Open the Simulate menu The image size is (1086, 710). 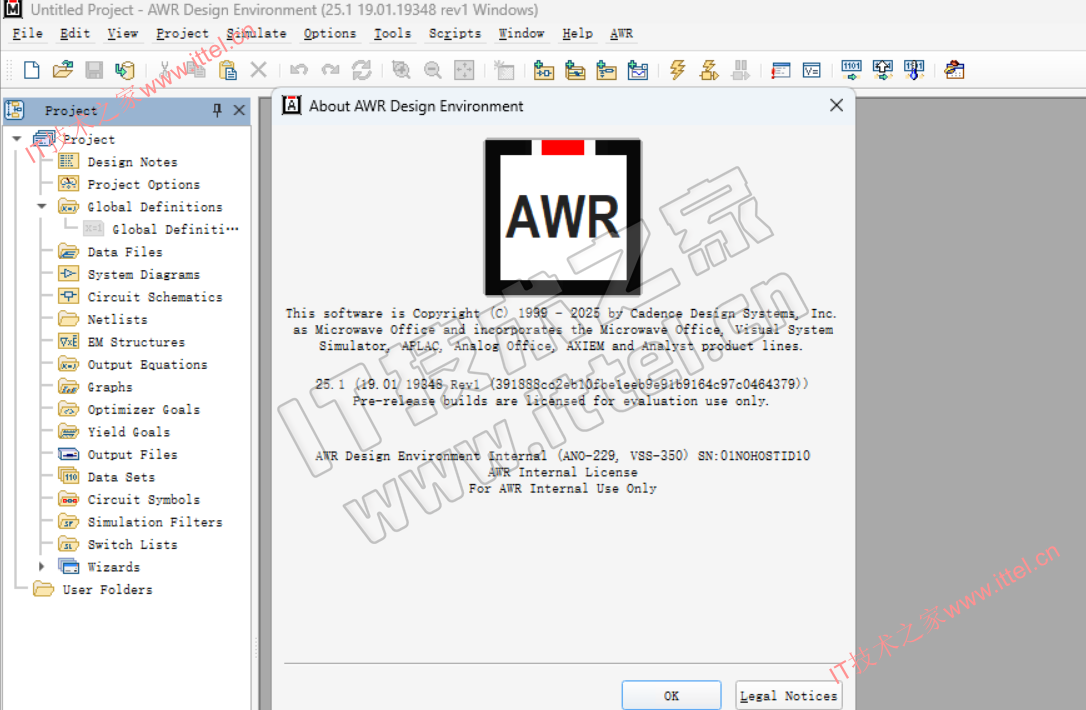click(x=257, y=33)
